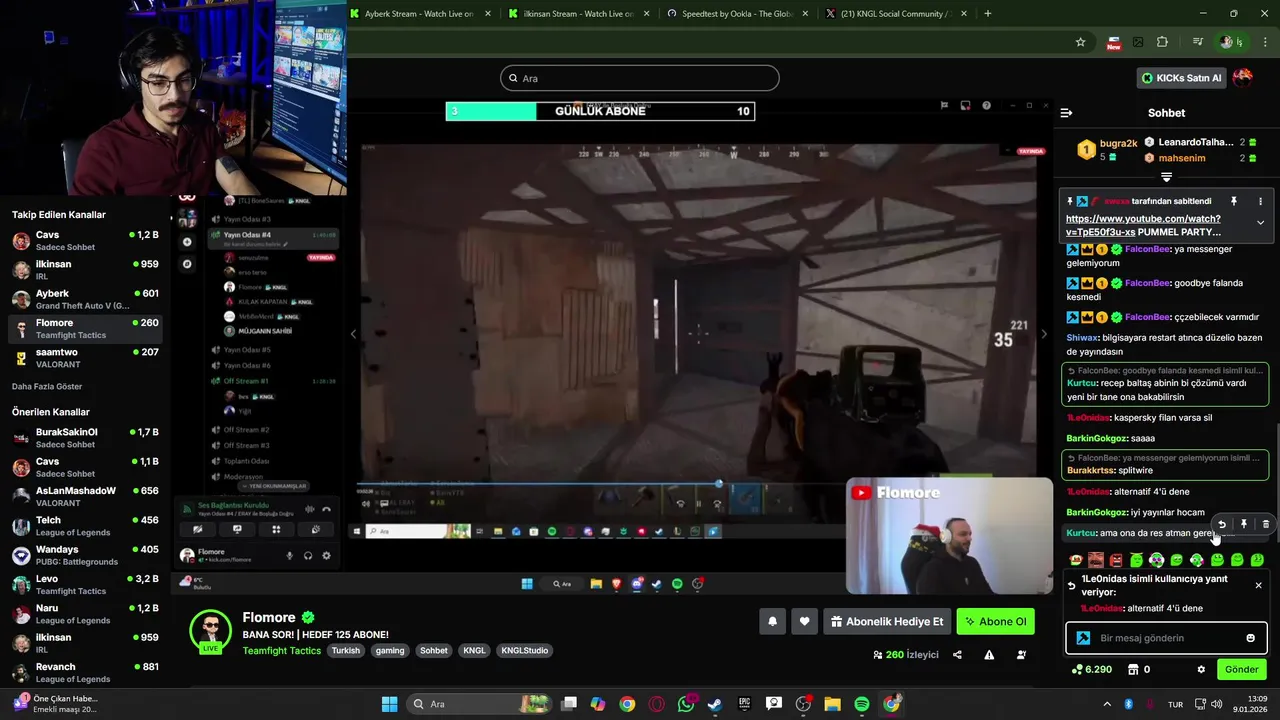Open the Speedtest by Ookla tab
This screenshot has width=1280, height=720.
coord(737,14)
